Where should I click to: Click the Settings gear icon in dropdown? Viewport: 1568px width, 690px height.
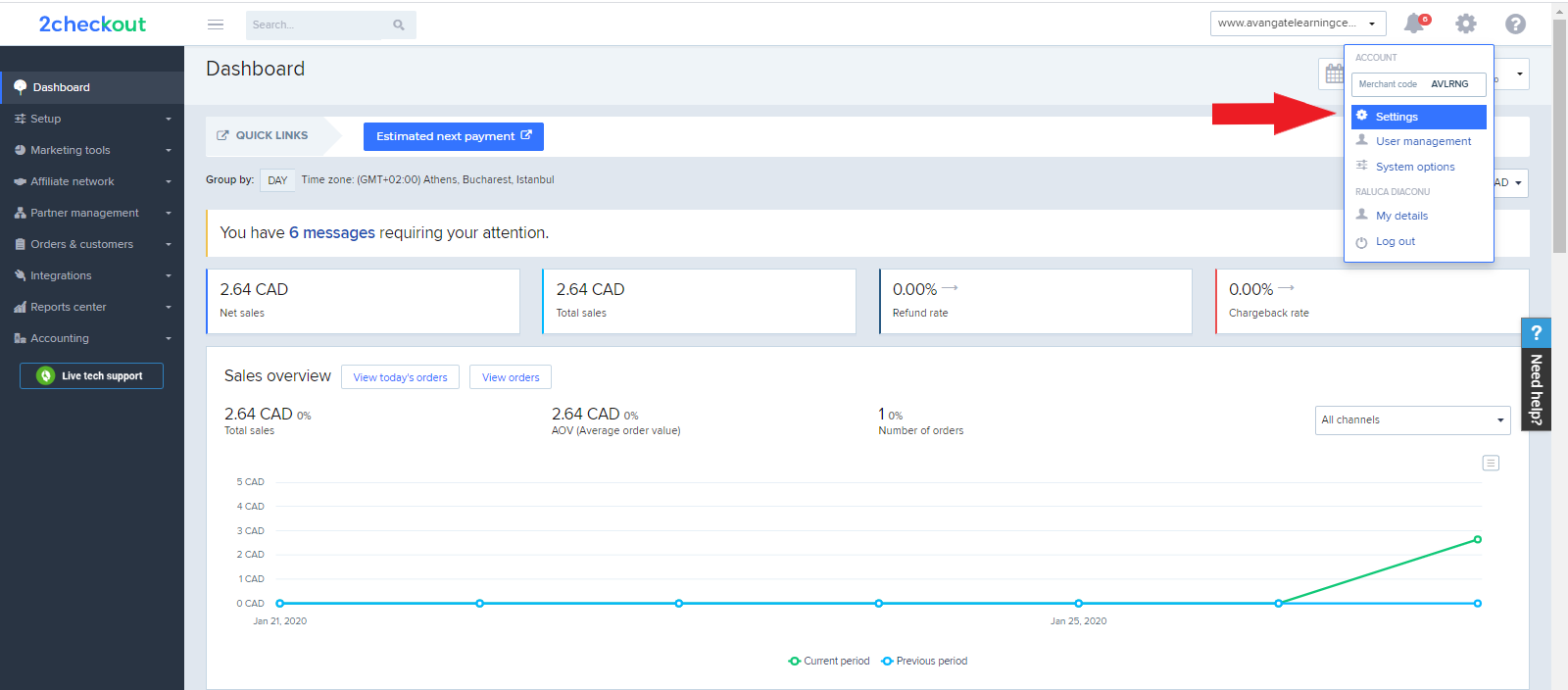pyautogui.click(x=1361, y=116)
